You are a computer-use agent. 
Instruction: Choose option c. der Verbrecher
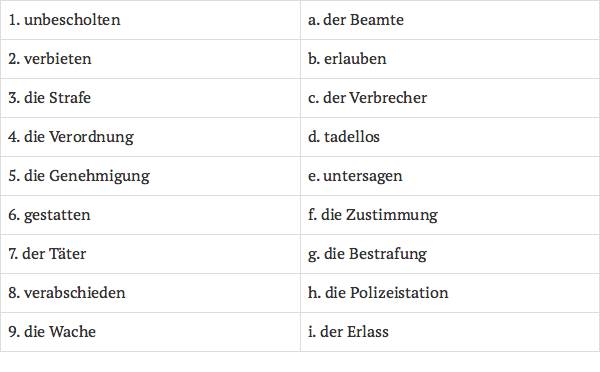point(367,98)
